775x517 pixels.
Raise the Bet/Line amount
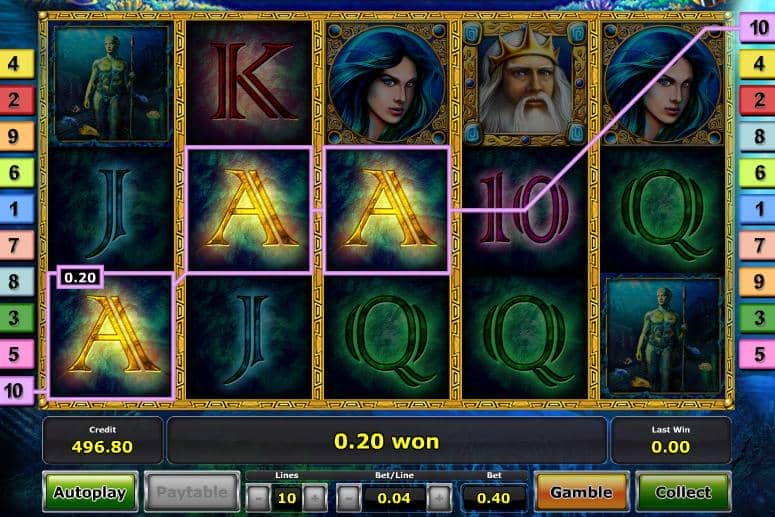[439, 498]
